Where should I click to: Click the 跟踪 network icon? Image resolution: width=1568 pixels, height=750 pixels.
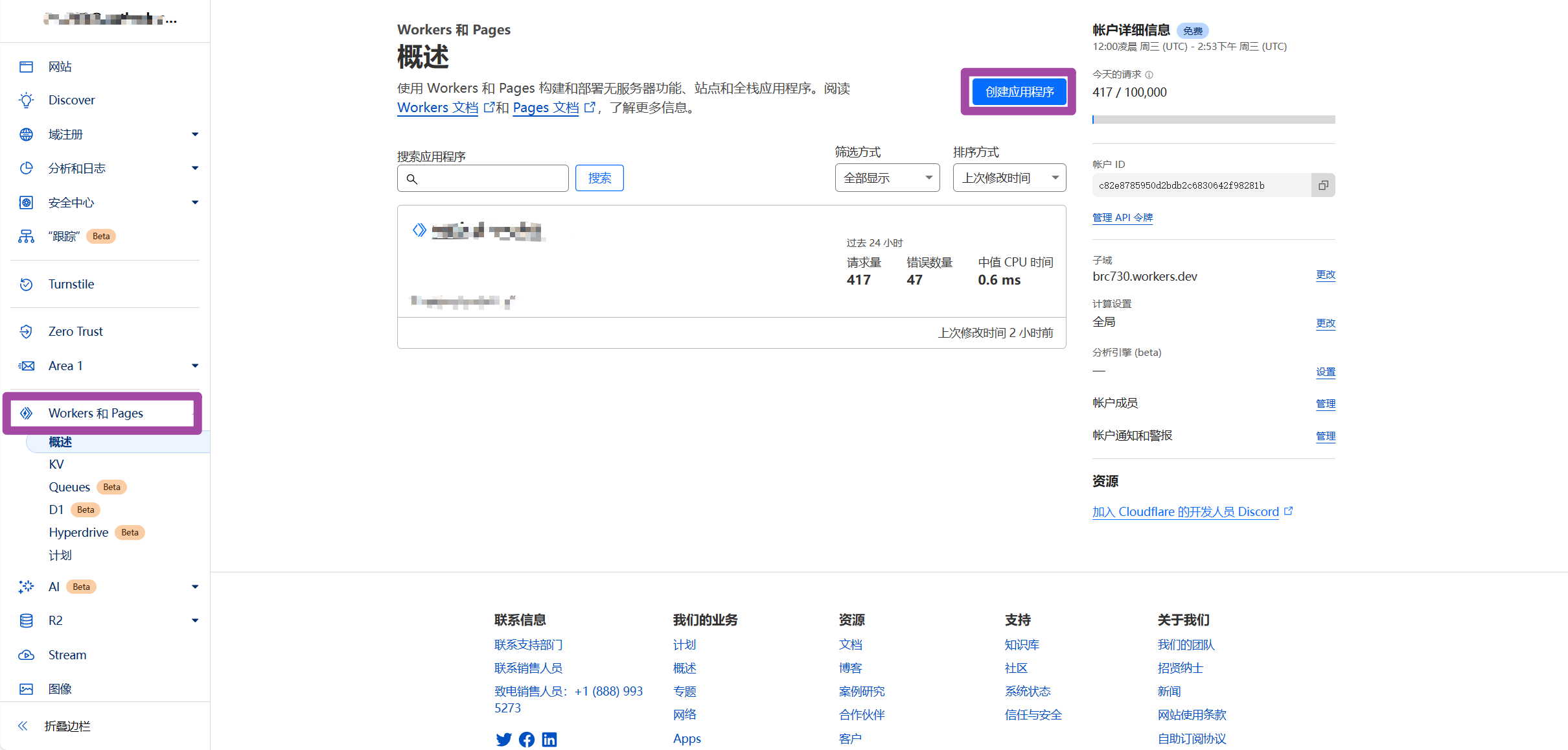(x=26, y=236)
